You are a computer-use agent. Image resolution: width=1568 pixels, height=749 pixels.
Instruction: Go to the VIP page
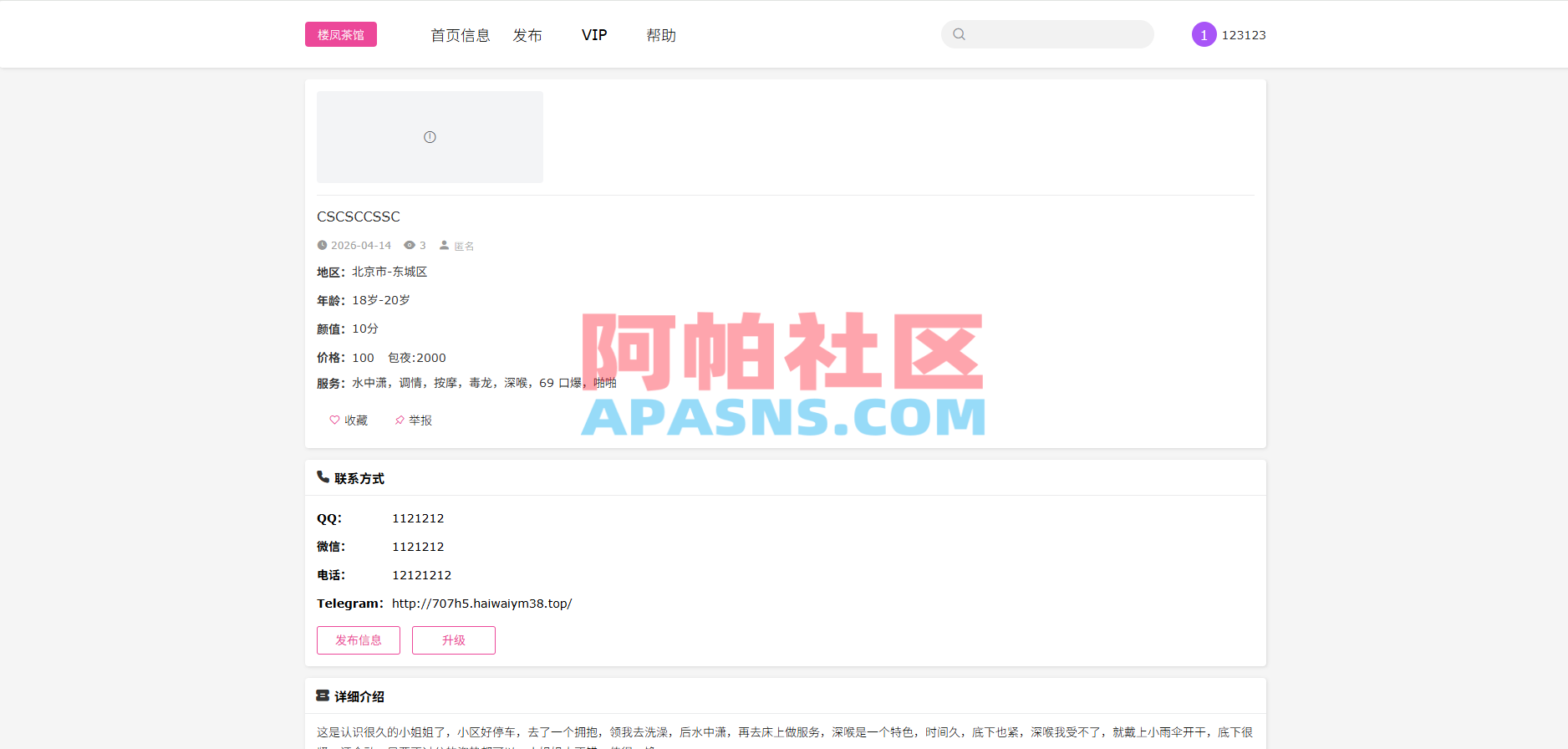coord(594,35)
